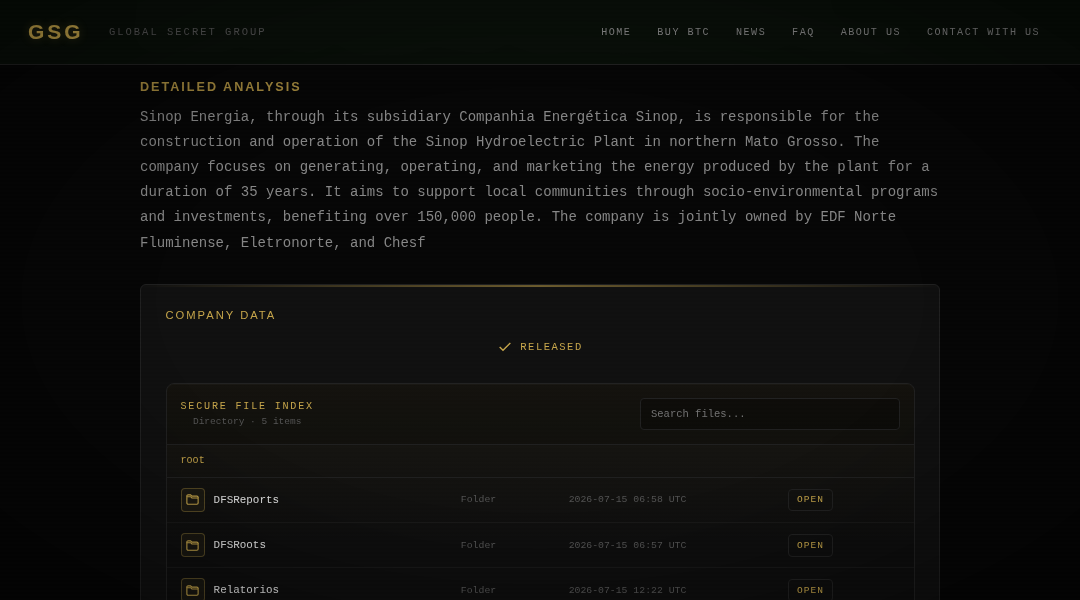Click the root breadcrumb path

(192, 460)
